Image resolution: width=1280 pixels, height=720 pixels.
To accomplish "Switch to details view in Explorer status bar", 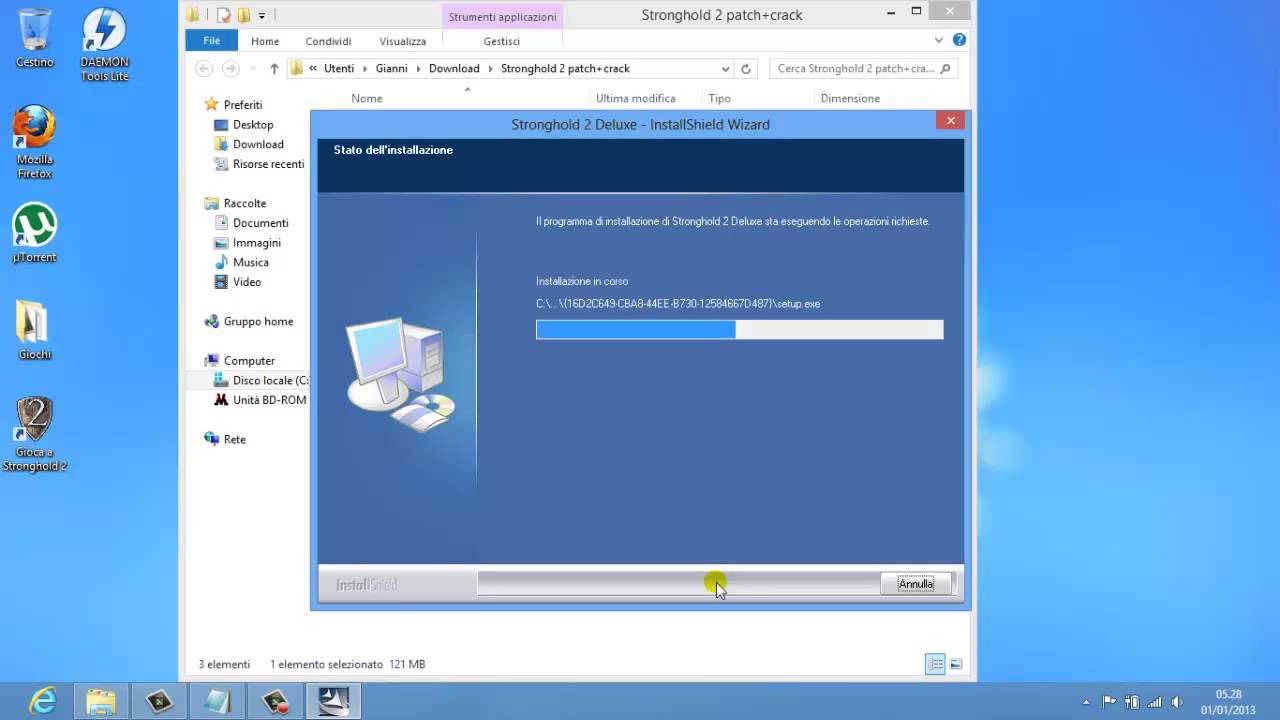I will (935, 664).
